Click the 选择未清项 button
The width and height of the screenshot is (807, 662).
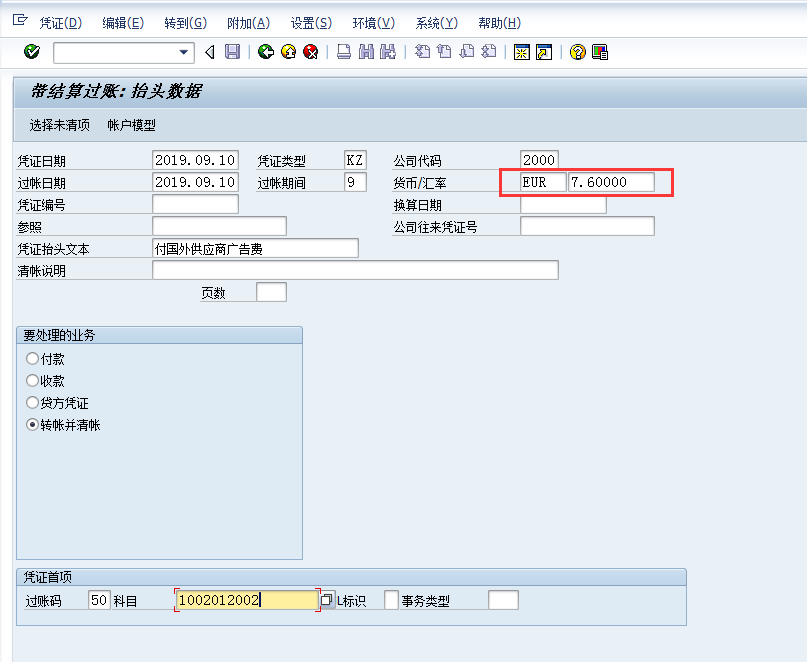(60, 125)
